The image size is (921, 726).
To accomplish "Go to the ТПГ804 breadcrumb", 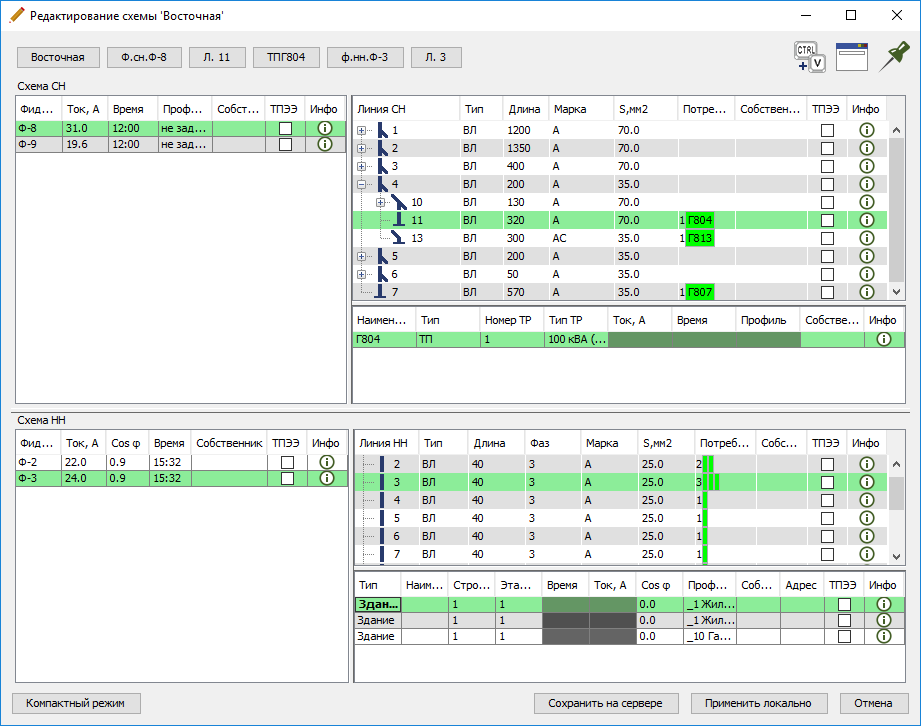I will 286,58.
